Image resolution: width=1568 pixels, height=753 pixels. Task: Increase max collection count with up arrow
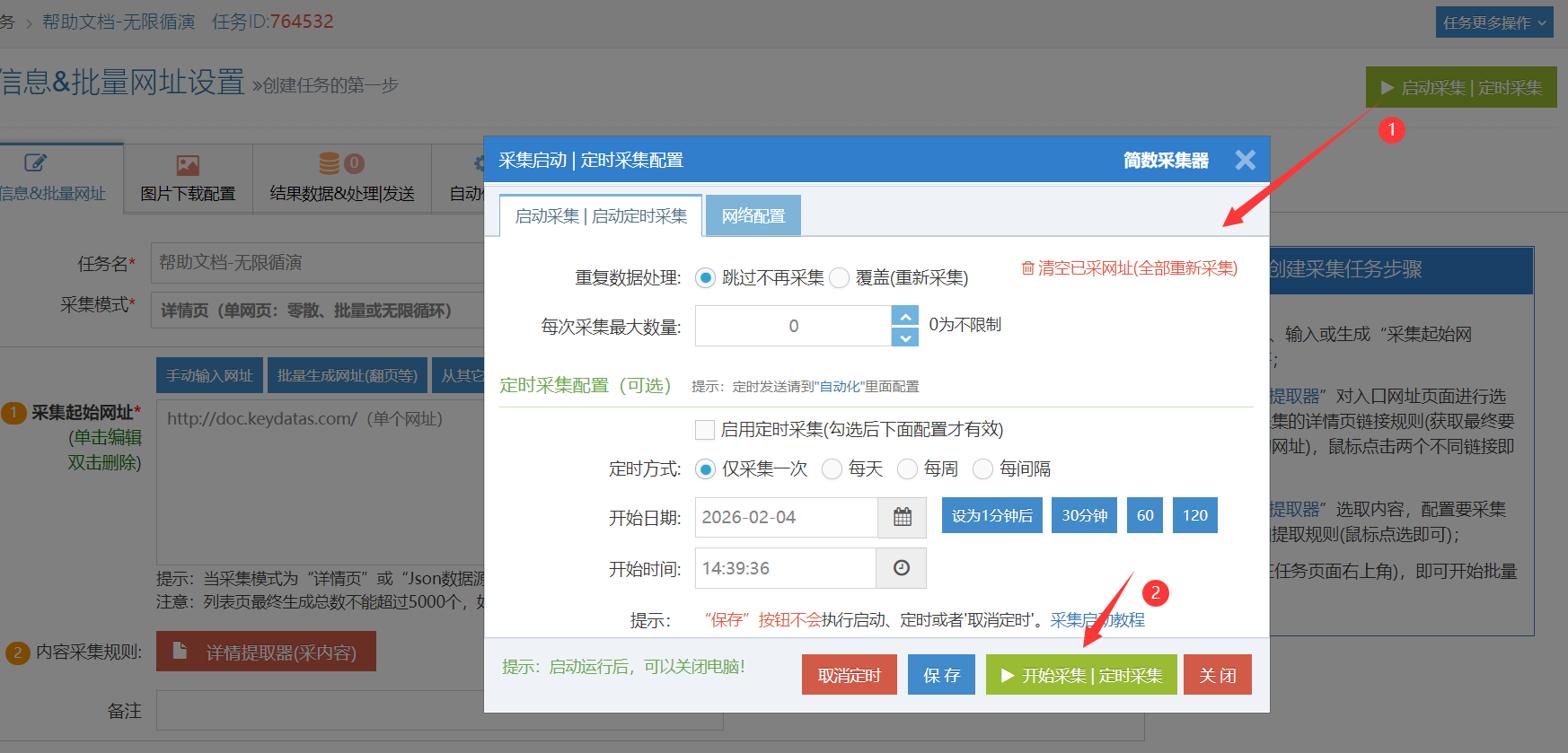coord(905,316)
